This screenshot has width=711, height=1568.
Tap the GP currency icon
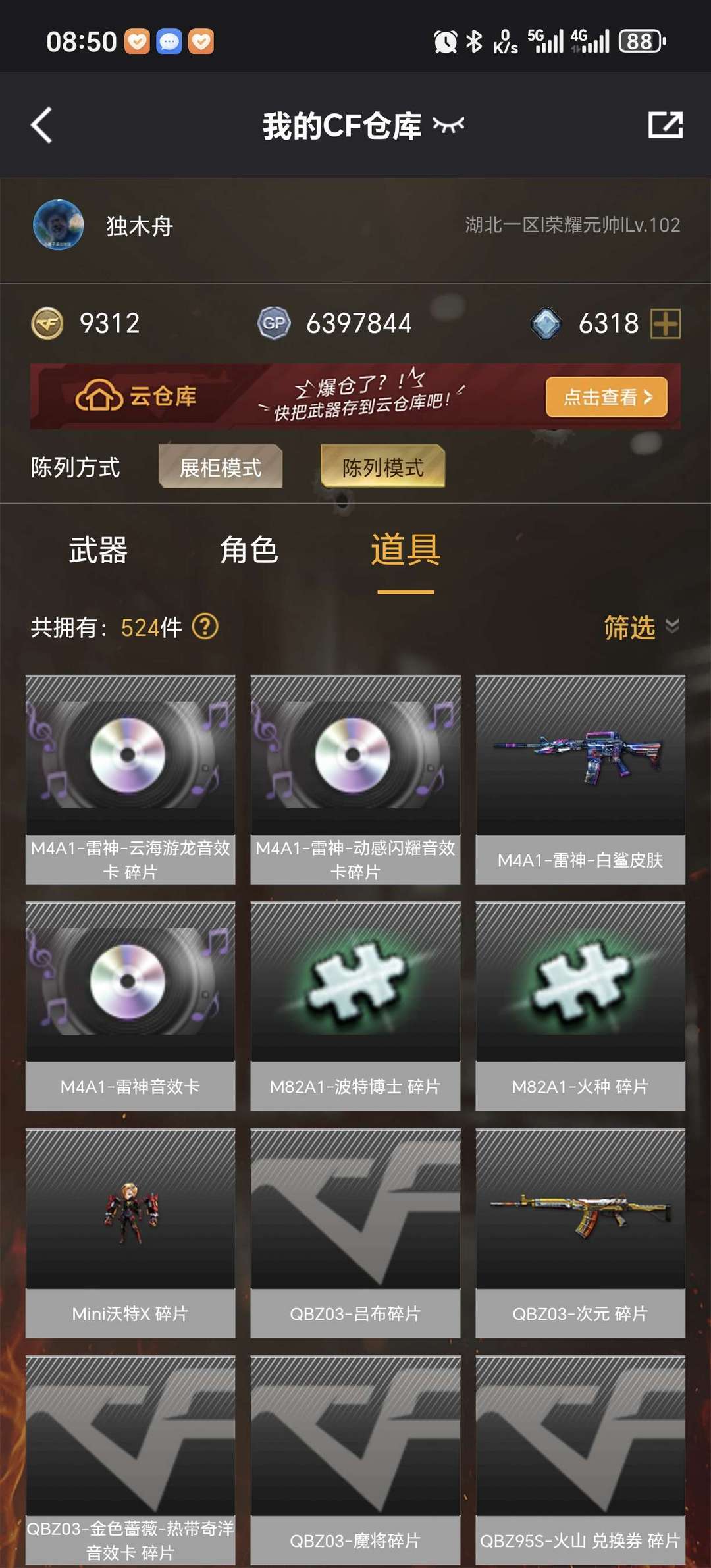click(274, 323)
